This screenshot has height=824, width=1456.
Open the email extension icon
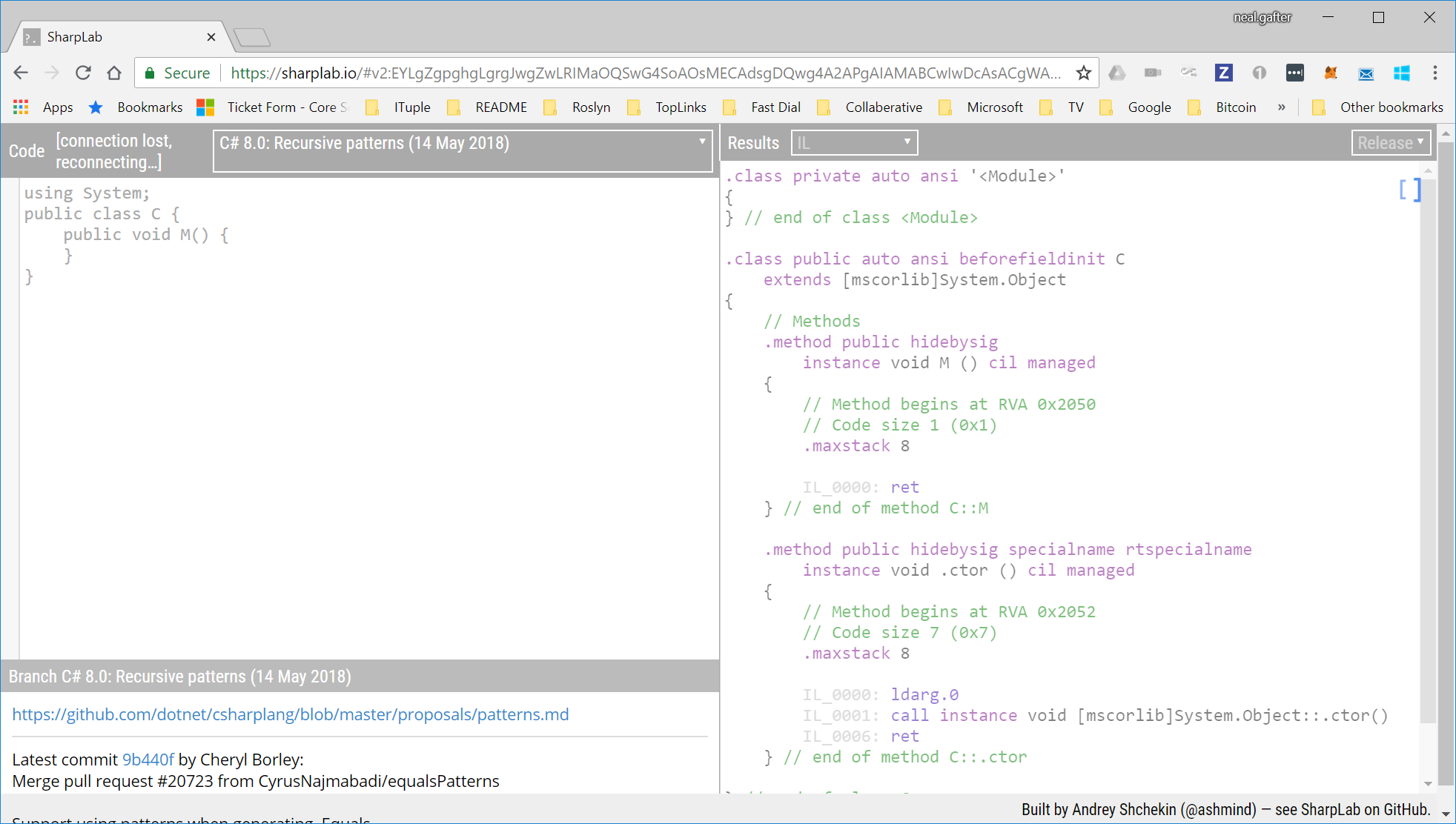1366,73
